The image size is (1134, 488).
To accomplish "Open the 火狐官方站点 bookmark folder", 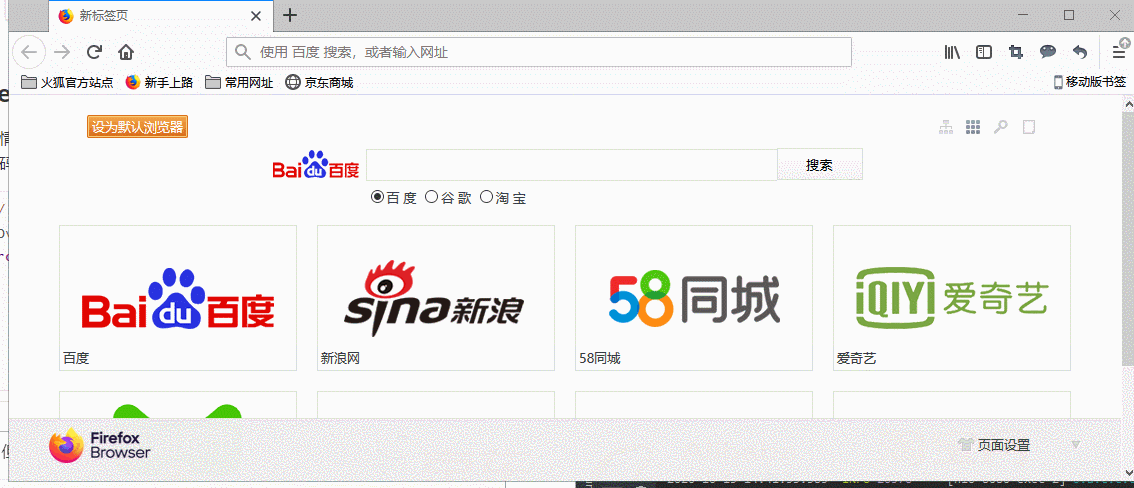I will [67, 82].
